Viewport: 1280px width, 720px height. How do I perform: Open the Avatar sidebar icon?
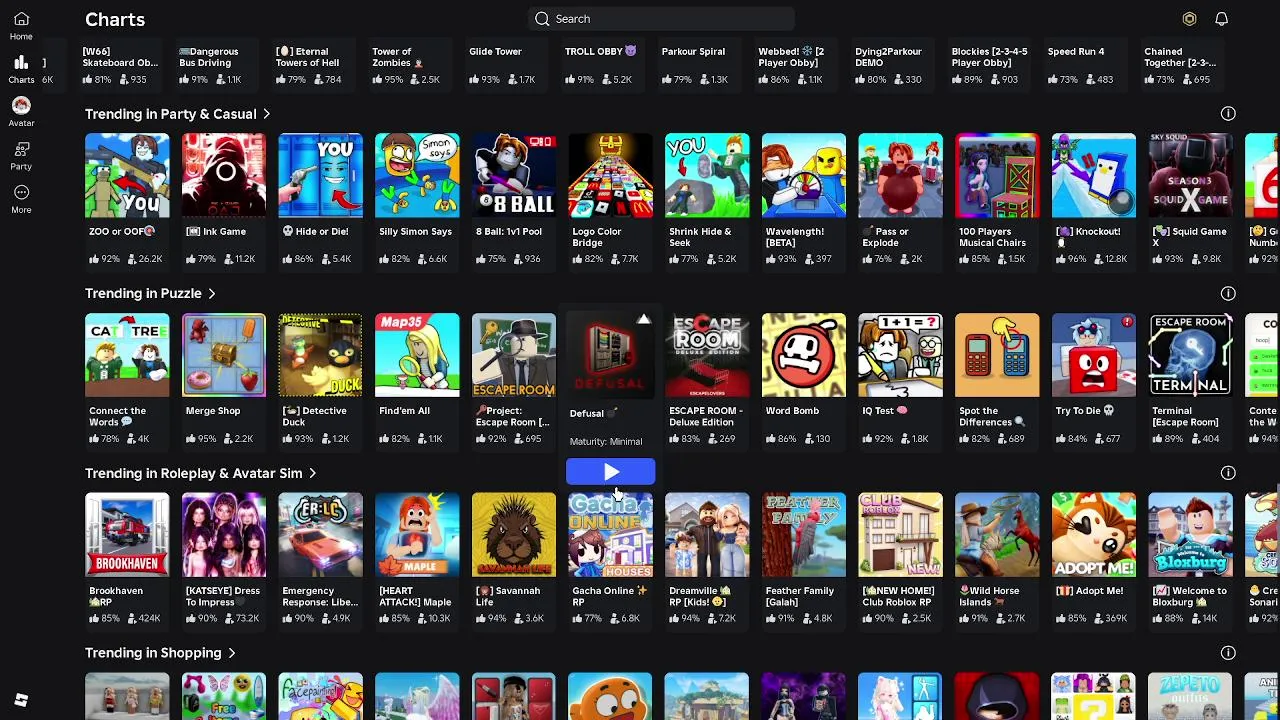[21, 111]
